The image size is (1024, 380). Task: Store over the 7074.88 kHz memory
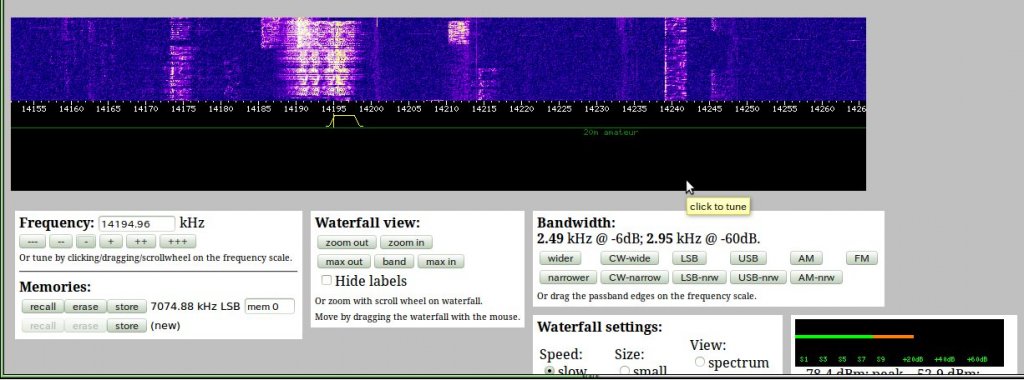127,307
